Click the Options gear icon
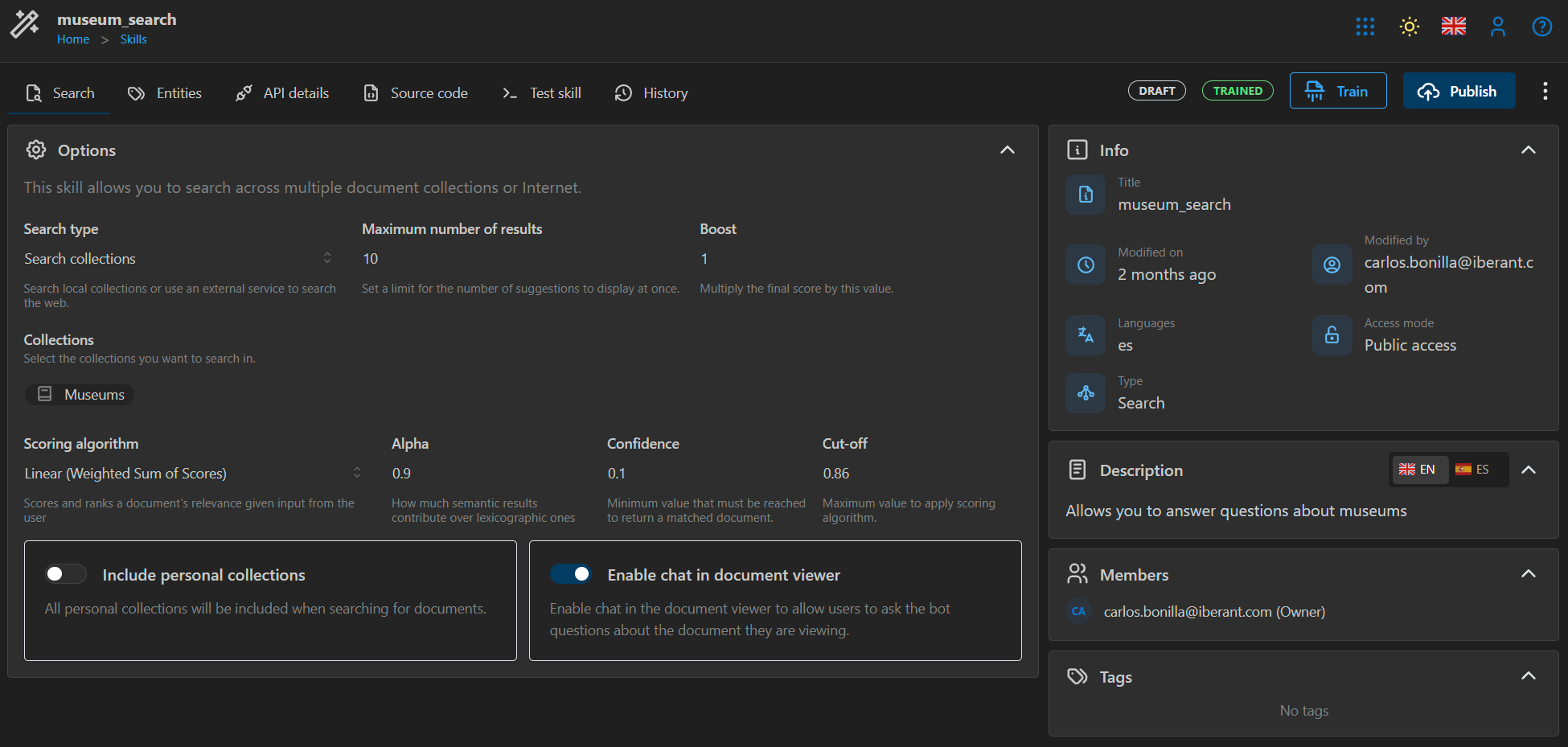This screenshot has width=1568, height=747. (x=36, y=150)
